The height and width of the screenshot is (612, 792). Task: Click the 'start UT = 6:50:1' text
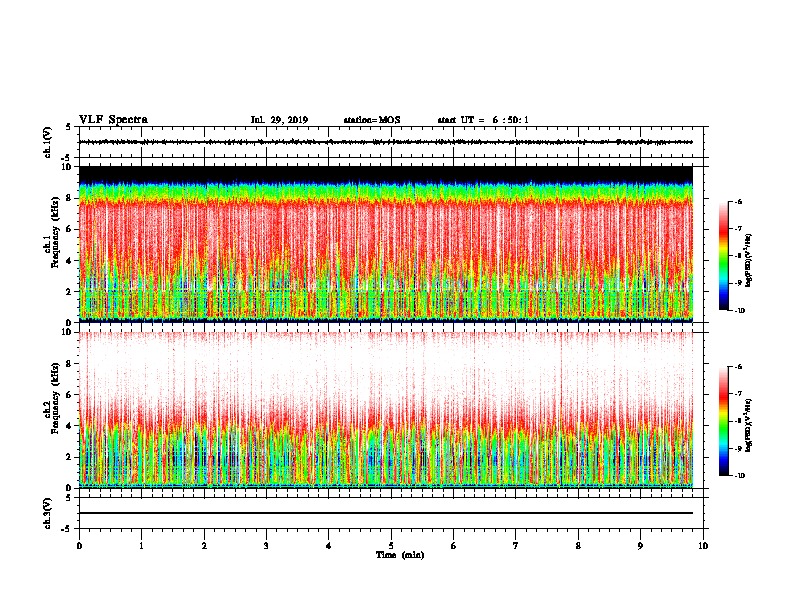pyautogui.click(x=483, y=120)
